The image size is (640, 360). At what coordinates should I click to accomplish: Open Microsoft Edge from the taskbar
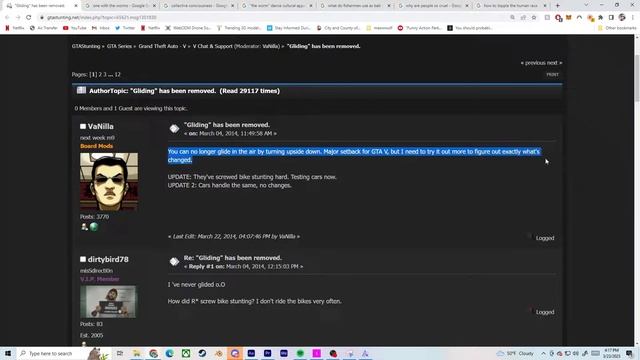[169, 353]
